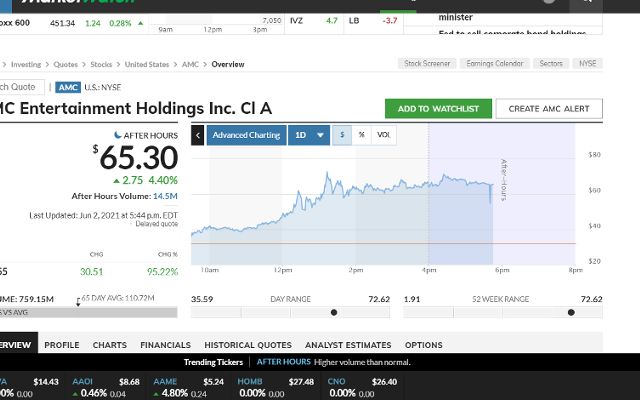The image size is (640, 400).
Task: Click the day range marker dot
Action: [x=334, y=313]
